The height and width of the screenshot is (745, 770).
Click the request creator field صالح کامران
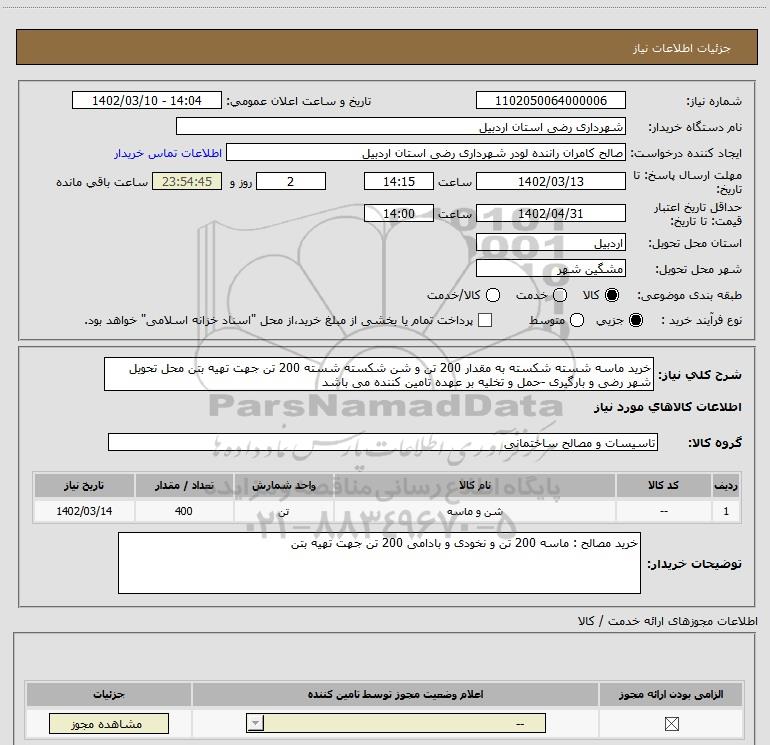426,153
